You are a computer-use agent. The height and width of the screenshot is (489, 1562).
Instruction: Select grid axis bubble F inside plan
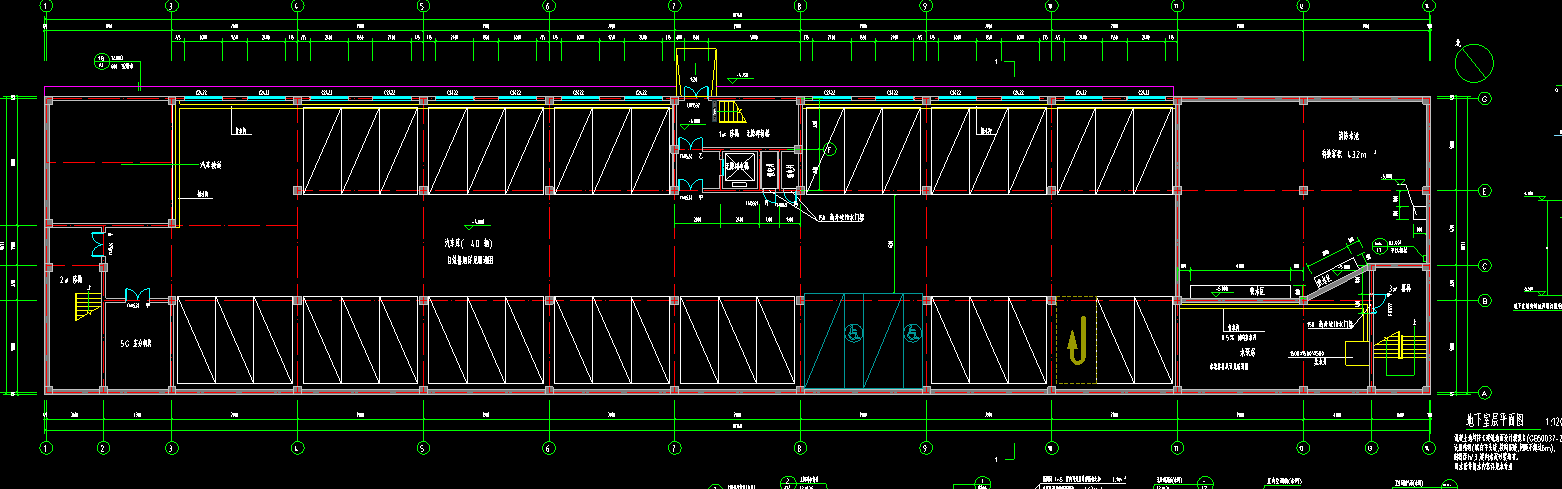828,150
